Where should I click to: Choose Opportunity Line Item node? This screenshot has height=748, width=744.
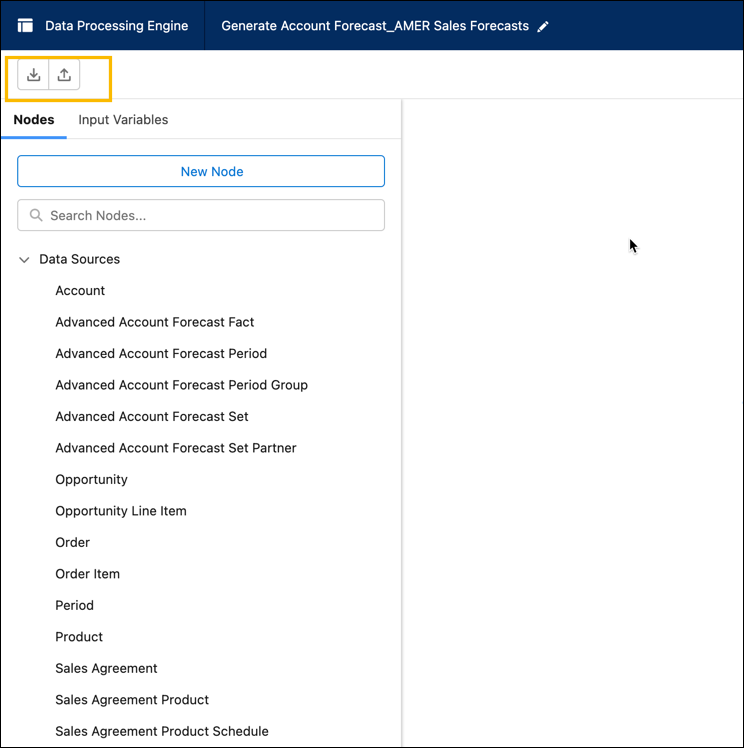[x=121, y=511]
